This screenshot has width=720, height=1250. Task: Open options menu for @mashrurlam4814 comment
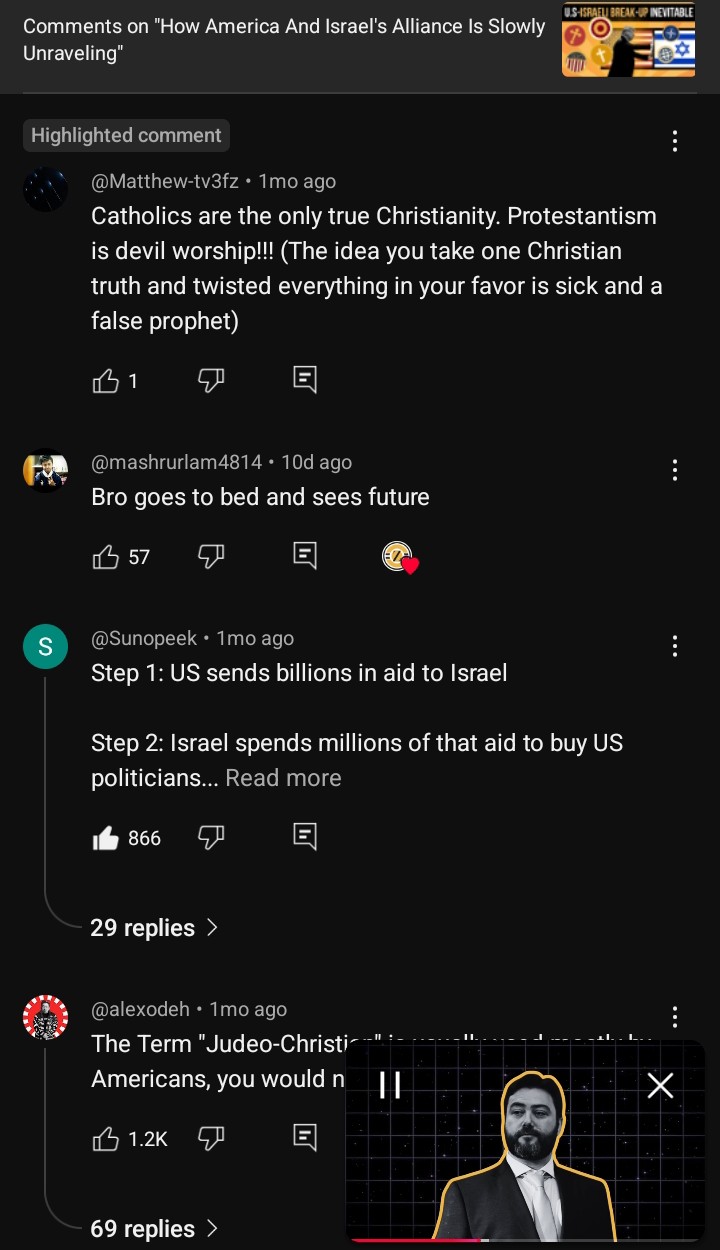(x=675, y=470)
